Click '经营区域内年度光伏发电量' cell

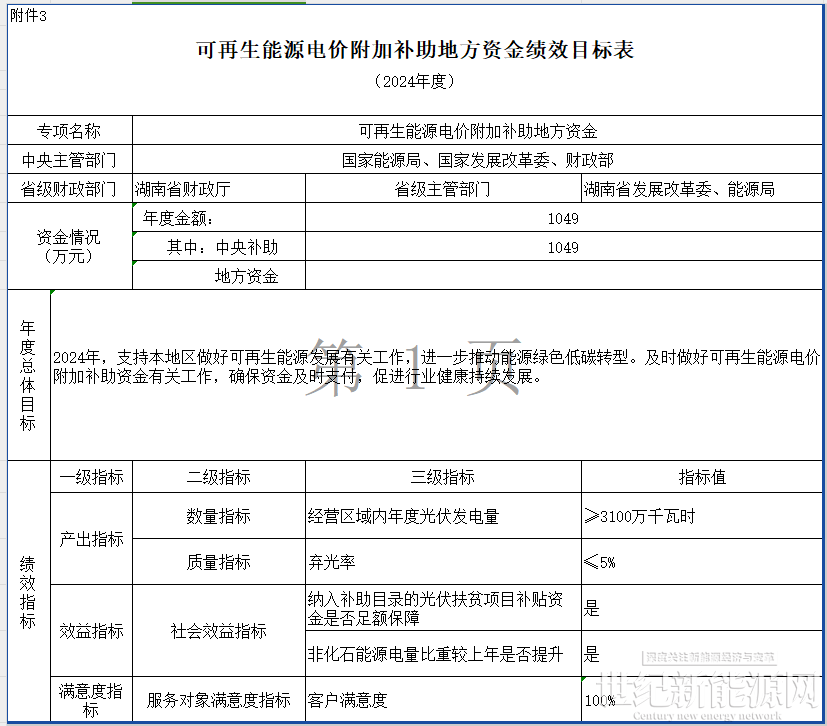pos(443,516)
